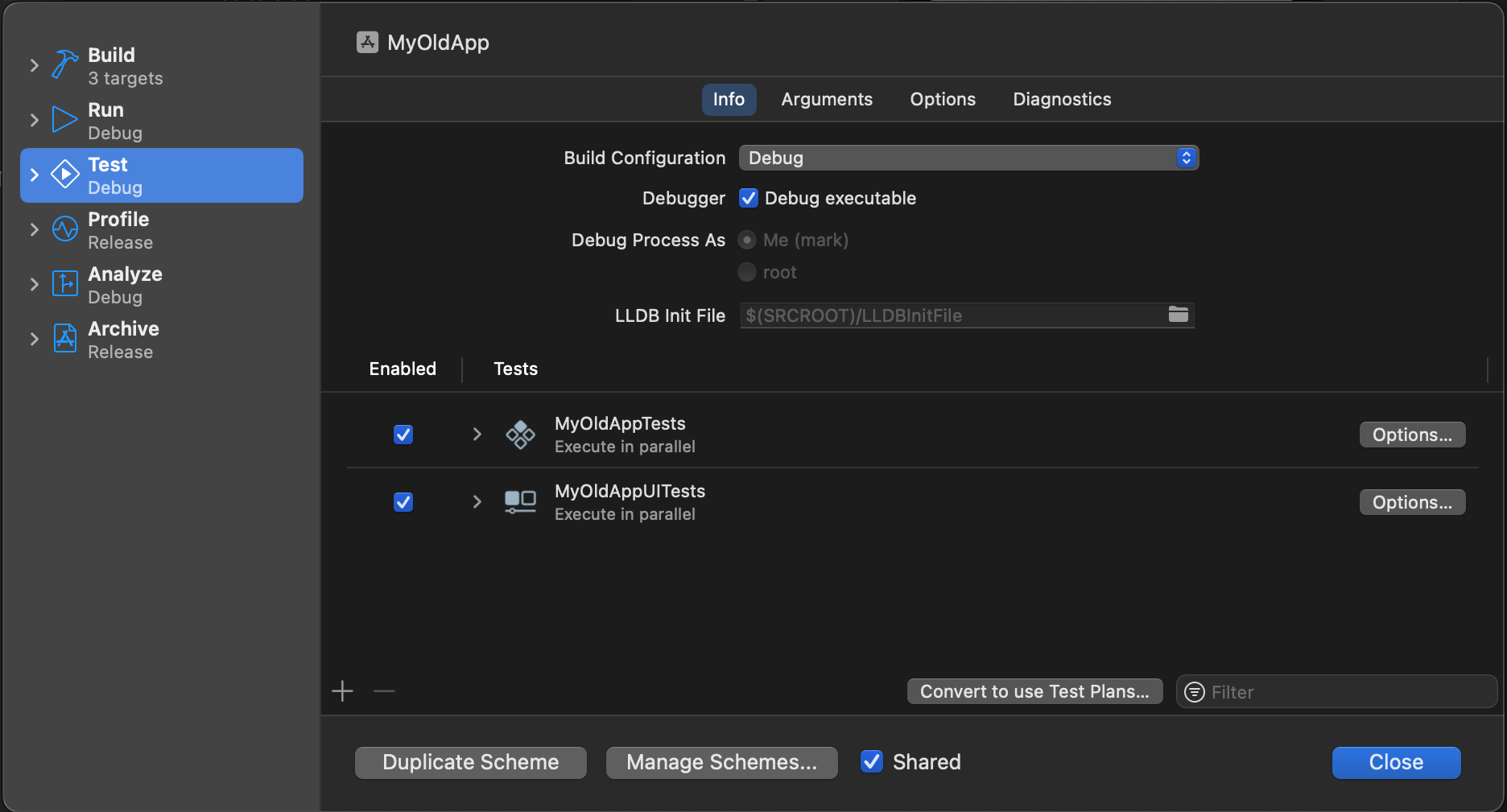Screen dimensions: 1507x812
Task: Click the Profile scheme icon
Action: [x=64, y=229]
